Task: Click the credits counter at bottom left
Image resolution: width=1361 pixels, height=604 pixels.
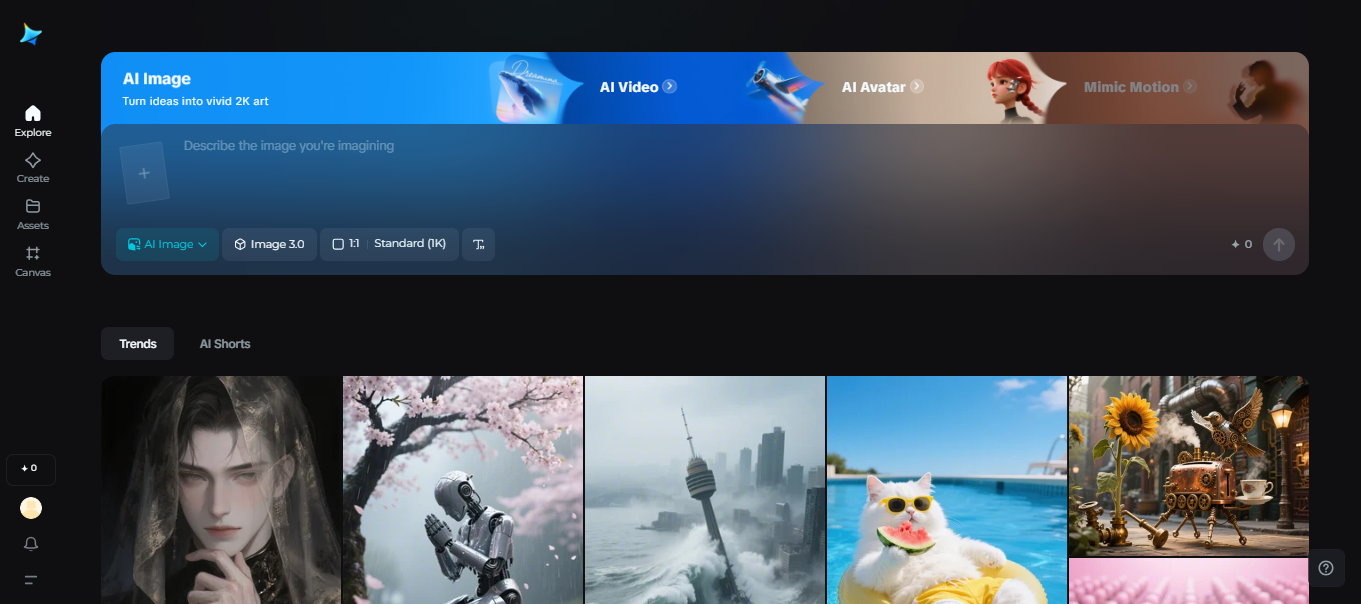Action: [x=30, y=468]
